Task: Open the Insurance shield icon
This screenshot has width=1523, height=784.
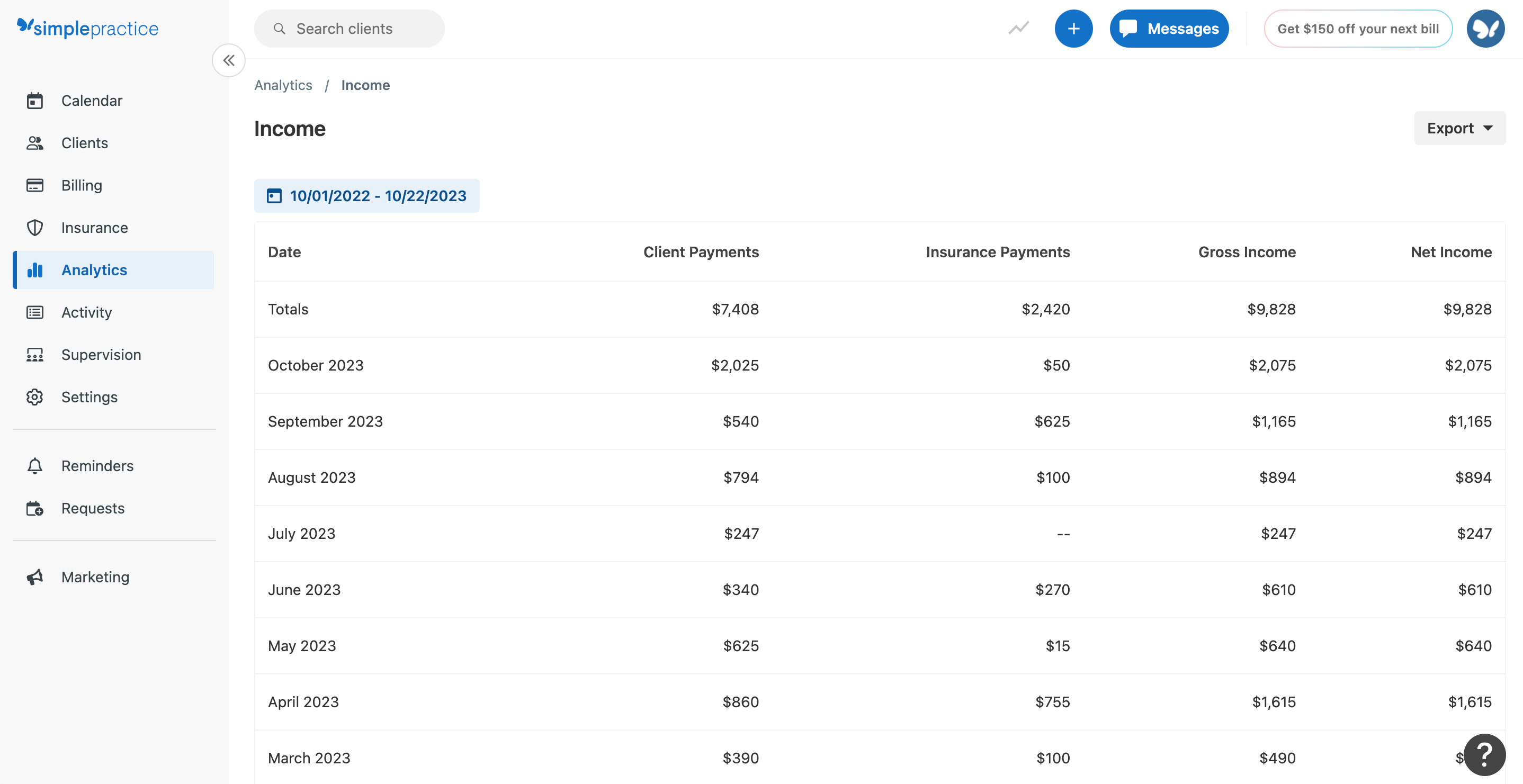Action: click(x=35, y=228)
